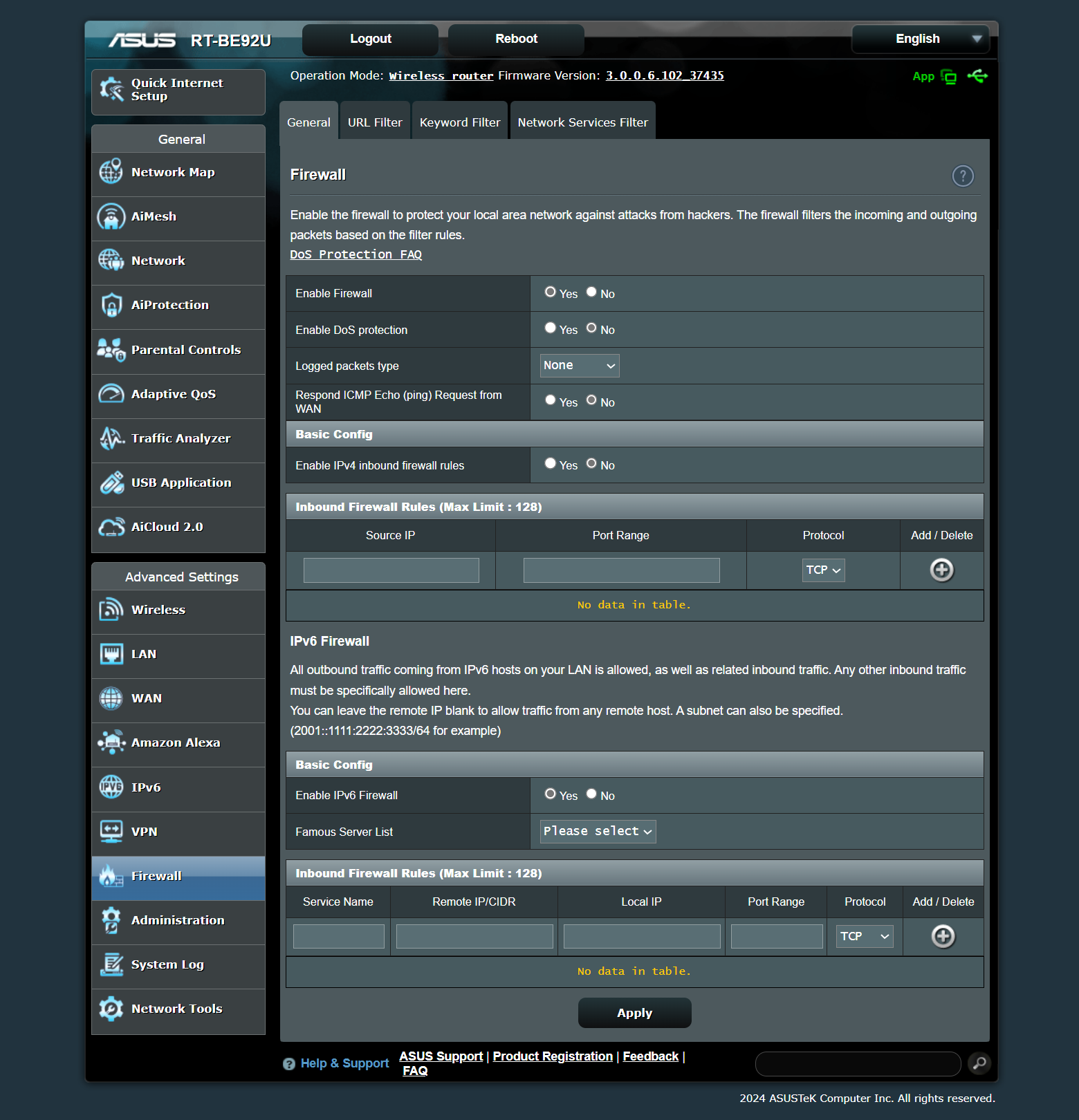The image size is (1079, 1120).
Task: Click the Logout button
Action: [371, 39]
